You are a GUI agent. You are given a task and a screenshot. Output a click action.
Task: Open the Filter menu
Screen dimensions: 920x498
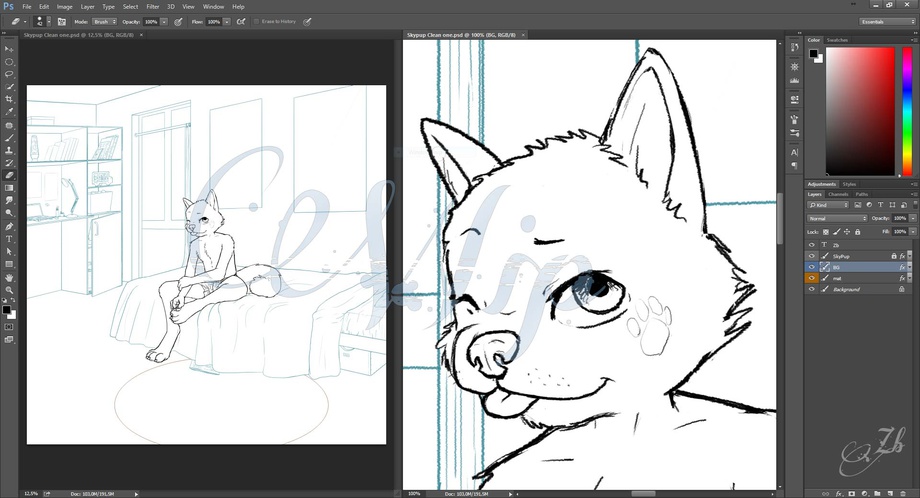152,6
